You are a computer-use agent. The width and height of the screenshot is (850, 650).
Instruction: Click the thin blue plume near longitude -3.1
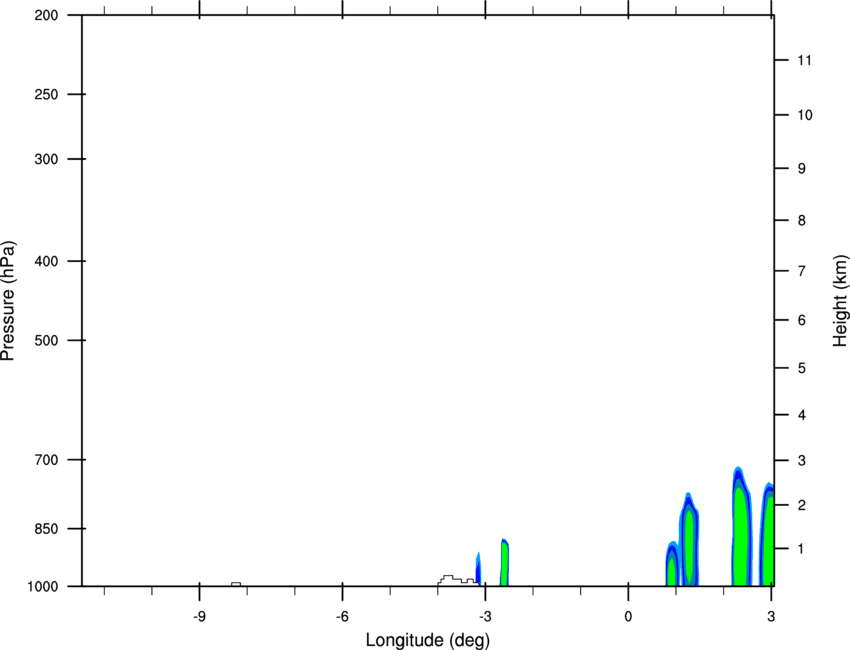[478, 569]
